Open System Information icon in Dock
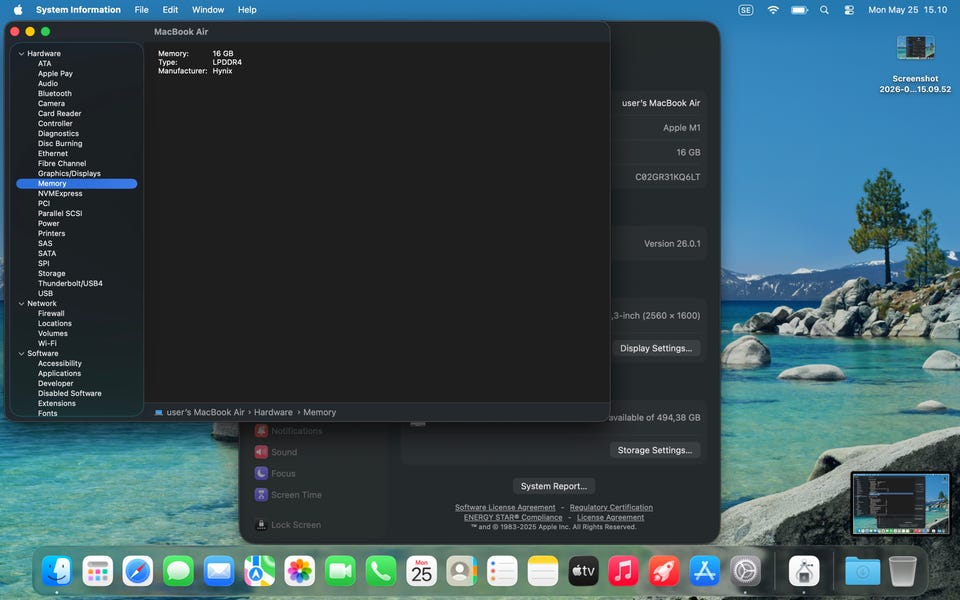This screenshot has height=600, width=960. tap(804, 571)
